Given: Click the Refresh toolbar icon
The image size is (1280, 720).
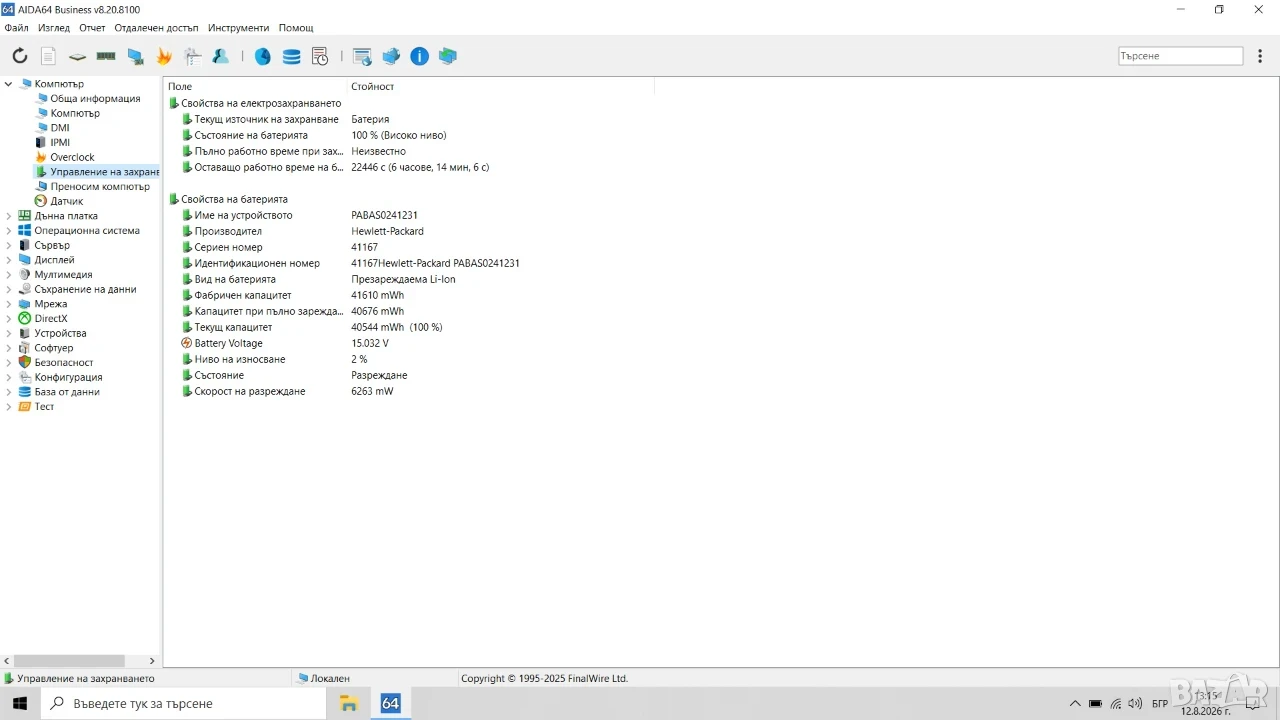Looking at the screenshot, I should coord(20,56).
